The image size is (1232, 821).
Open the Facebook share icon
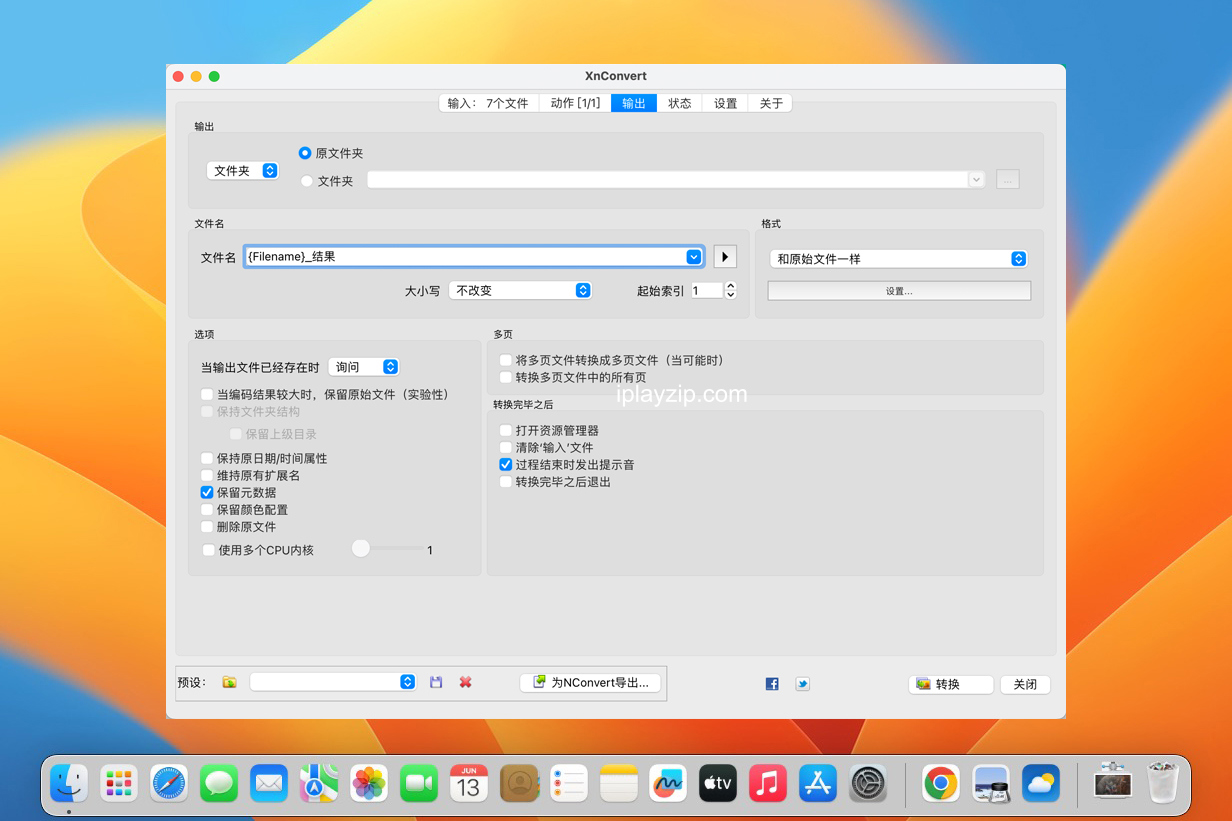click(x=772, y=684)
